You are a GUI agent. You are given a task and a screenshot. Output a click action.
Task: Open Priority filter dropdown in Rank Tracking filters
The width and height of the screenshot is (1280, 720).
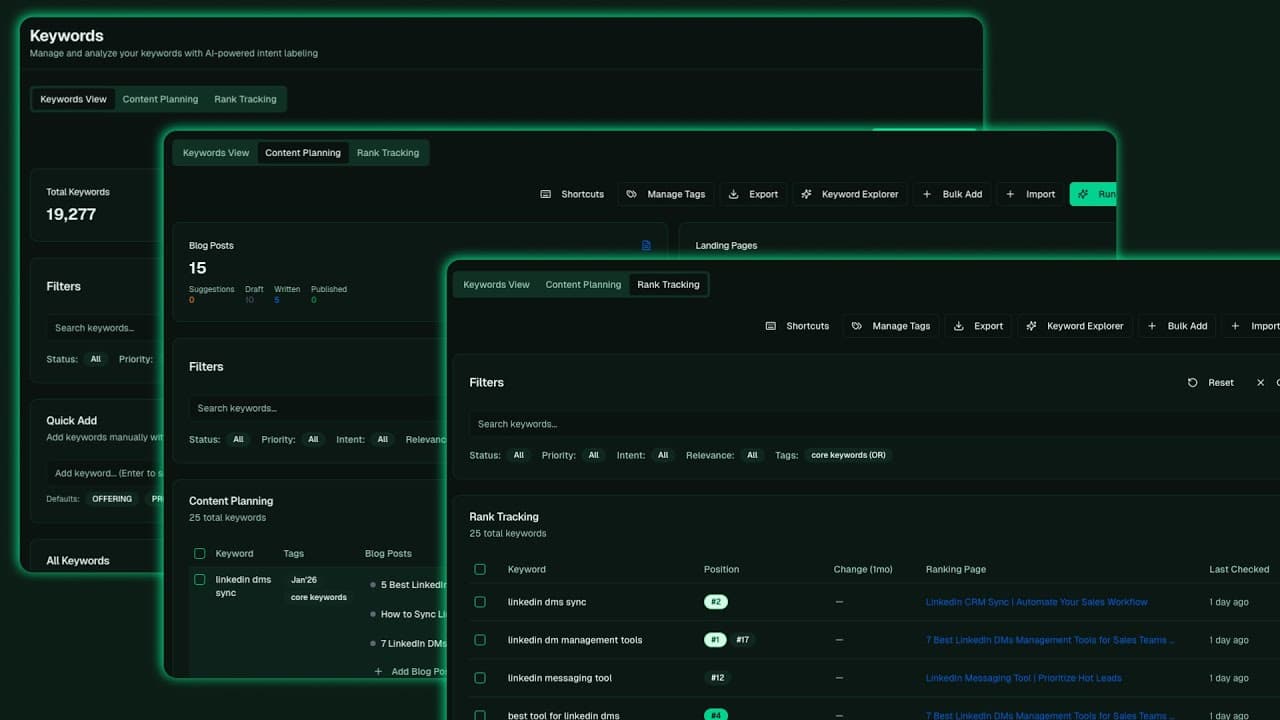click(593, 455)
